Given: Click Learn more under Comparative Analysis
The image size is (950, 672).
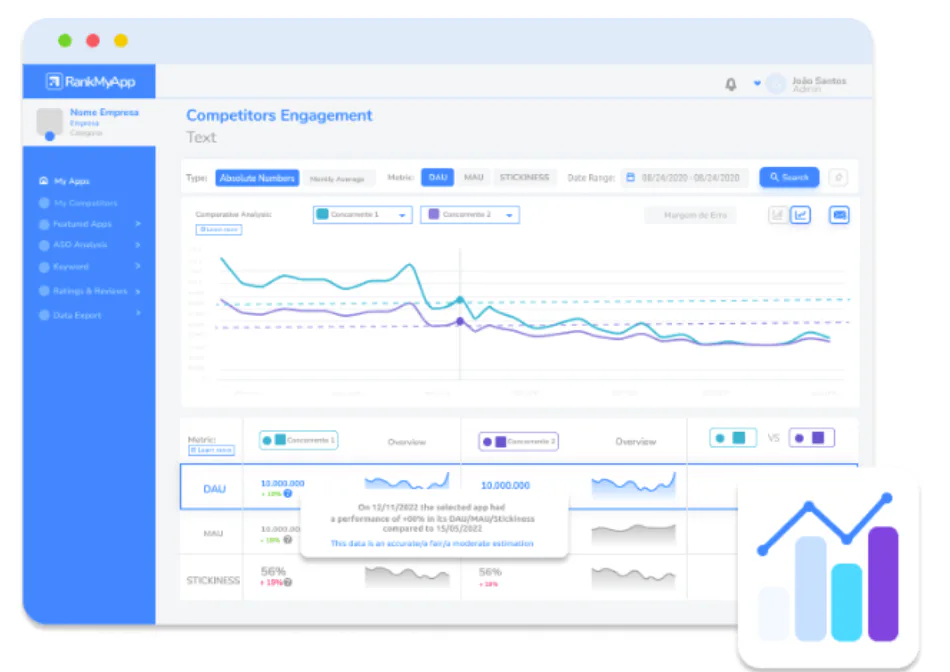Looking at the screenshot, I should [218, 230].
